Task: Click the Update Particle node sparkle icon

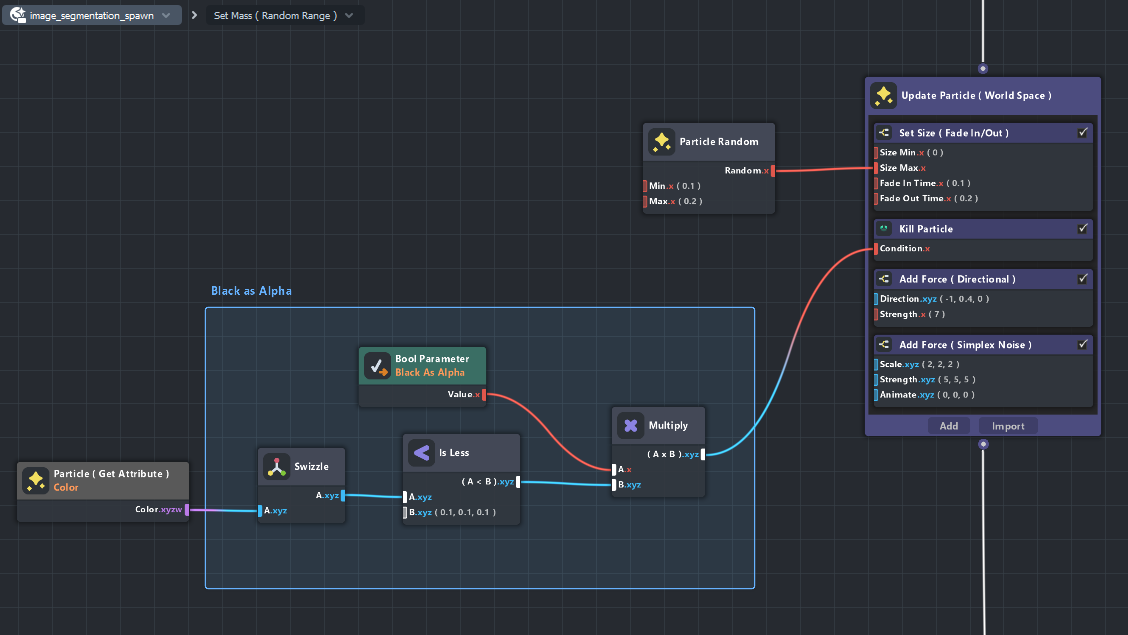Action: [883, 96]
